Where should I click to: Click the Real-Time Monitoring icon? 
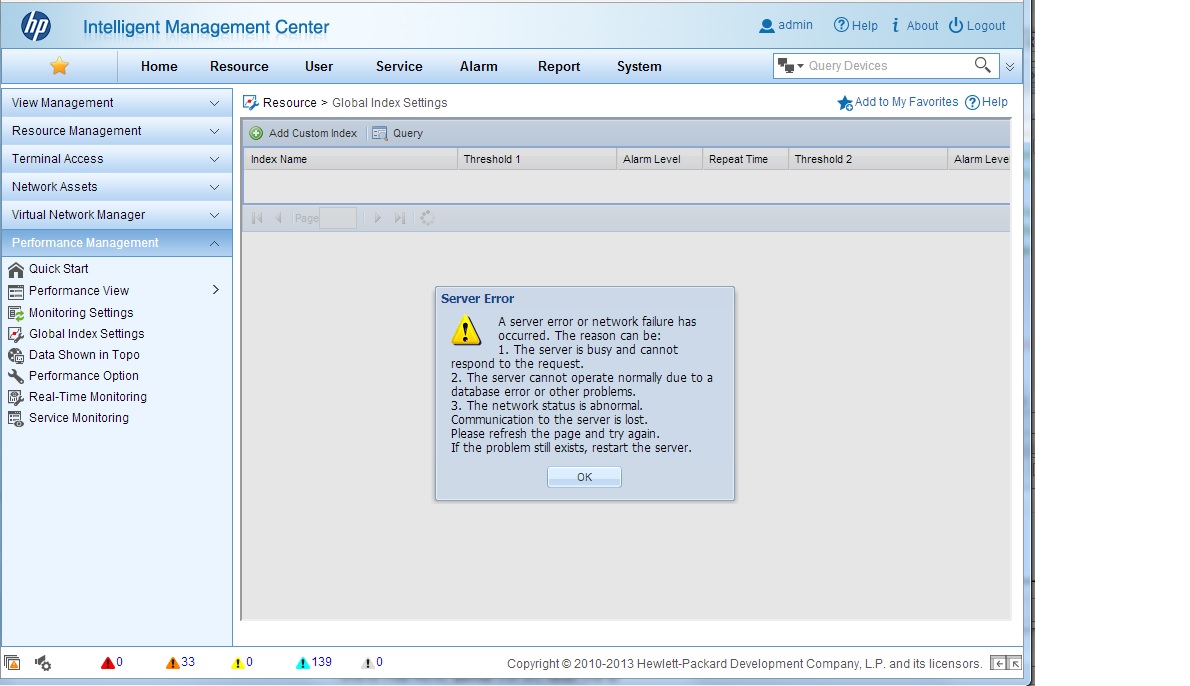16,397
